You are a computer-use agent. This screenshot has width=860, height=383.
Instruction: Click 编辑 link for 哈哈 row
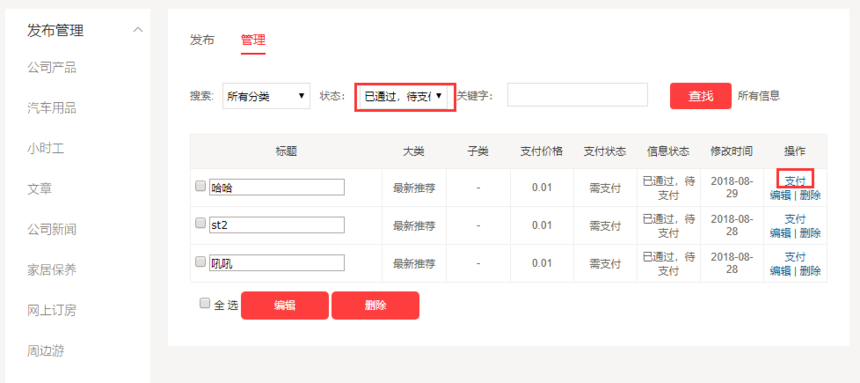(x=780, y=195)
